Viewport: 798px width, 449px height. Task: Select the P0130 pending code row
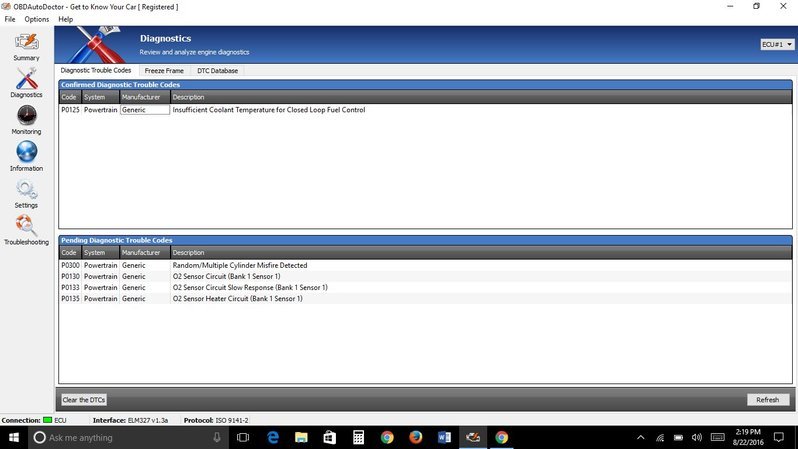(x=425, y=276)
